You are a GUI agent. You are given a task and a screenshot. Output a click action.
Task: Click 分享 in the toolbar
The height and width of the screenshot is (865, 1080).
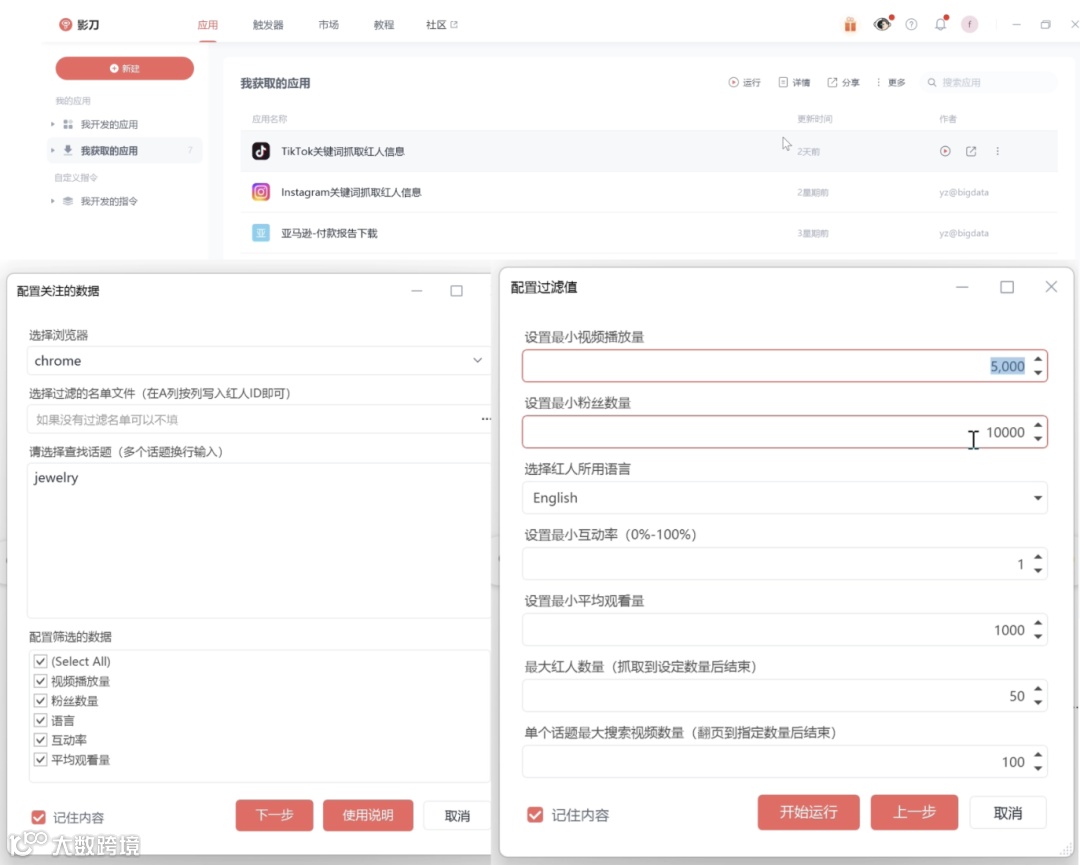(x=843, y=83)
